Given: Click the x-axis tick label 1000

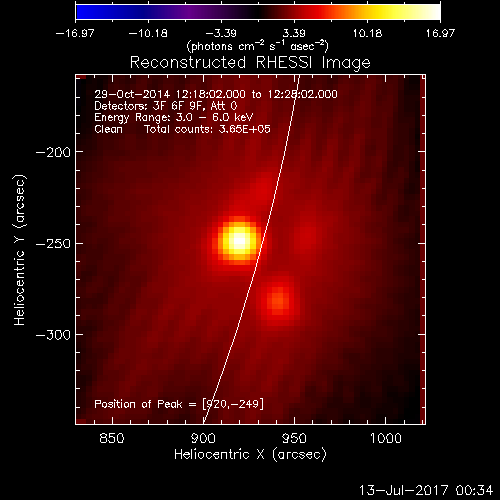Looking at the screenshot, I should (x=386, y=438).
